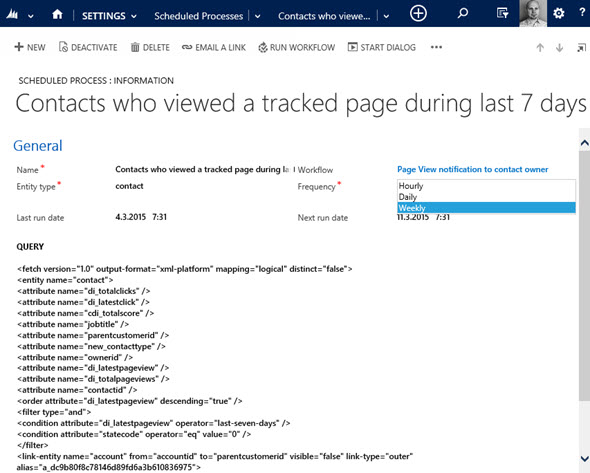
Task: Click the statecode condition line
Action: [134, 434]
